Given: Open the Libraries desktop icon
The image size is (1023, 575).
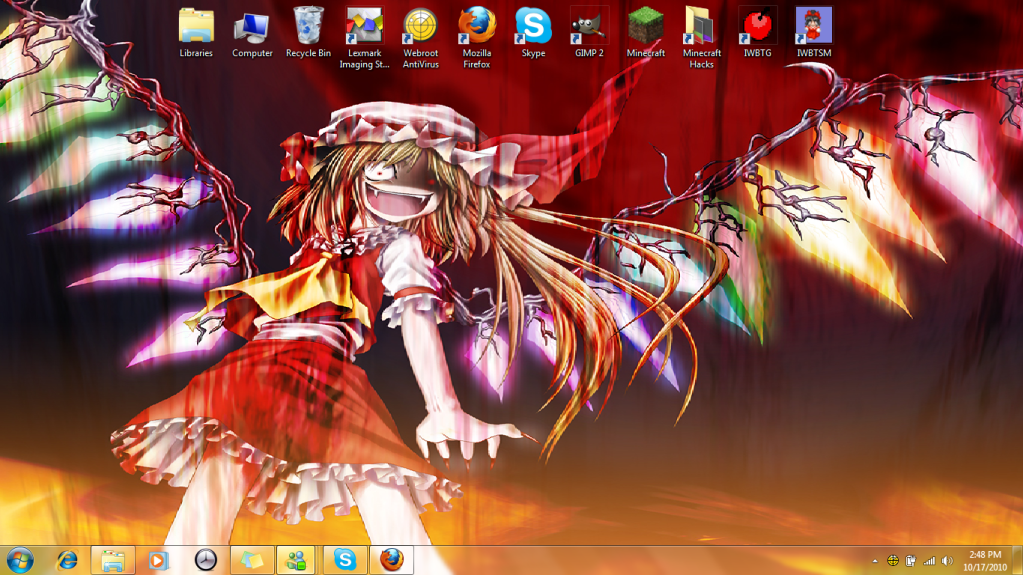Looking at the screenshot, I should pos(196,33).
